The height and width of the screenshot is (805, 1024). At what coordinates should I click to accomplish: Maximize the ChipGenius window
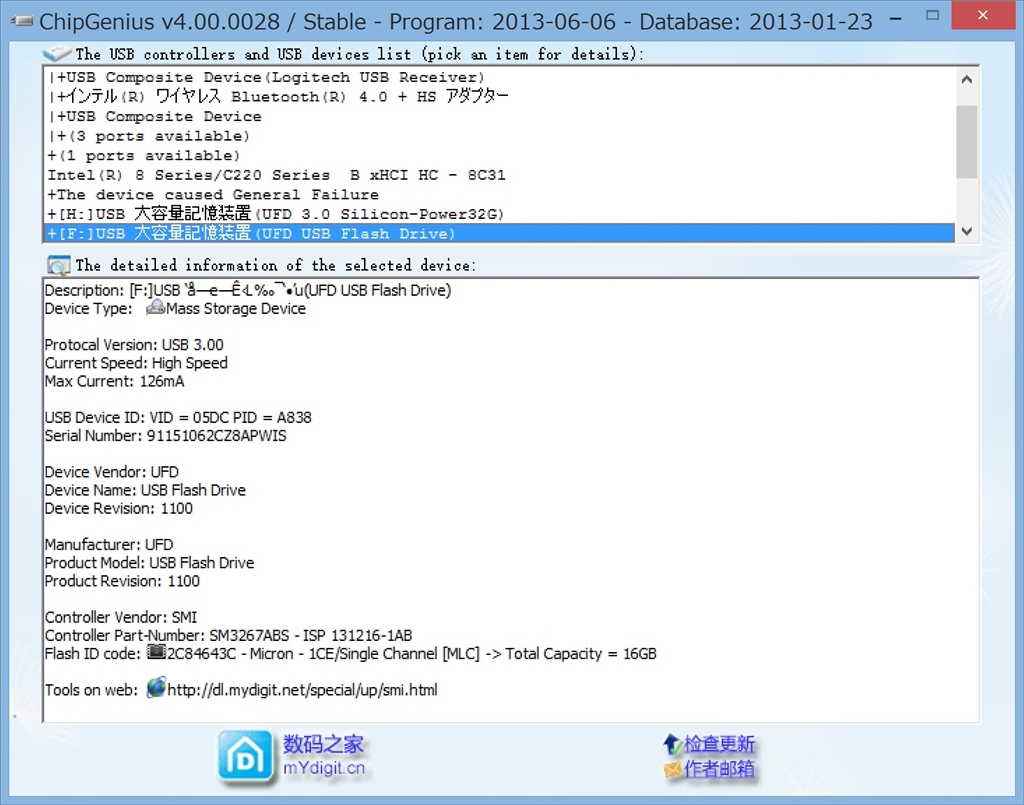(933, 16)
